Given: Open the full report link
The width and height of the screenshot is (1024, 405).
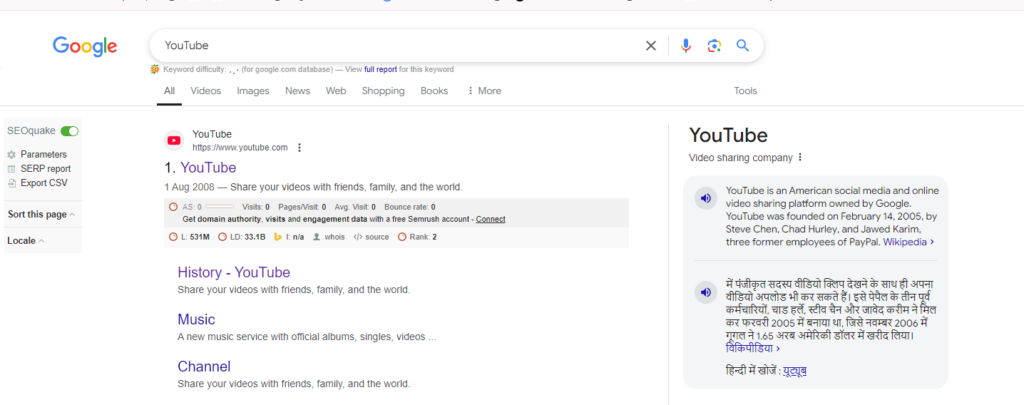Looking at the screenshot, I should click(381, 69).
